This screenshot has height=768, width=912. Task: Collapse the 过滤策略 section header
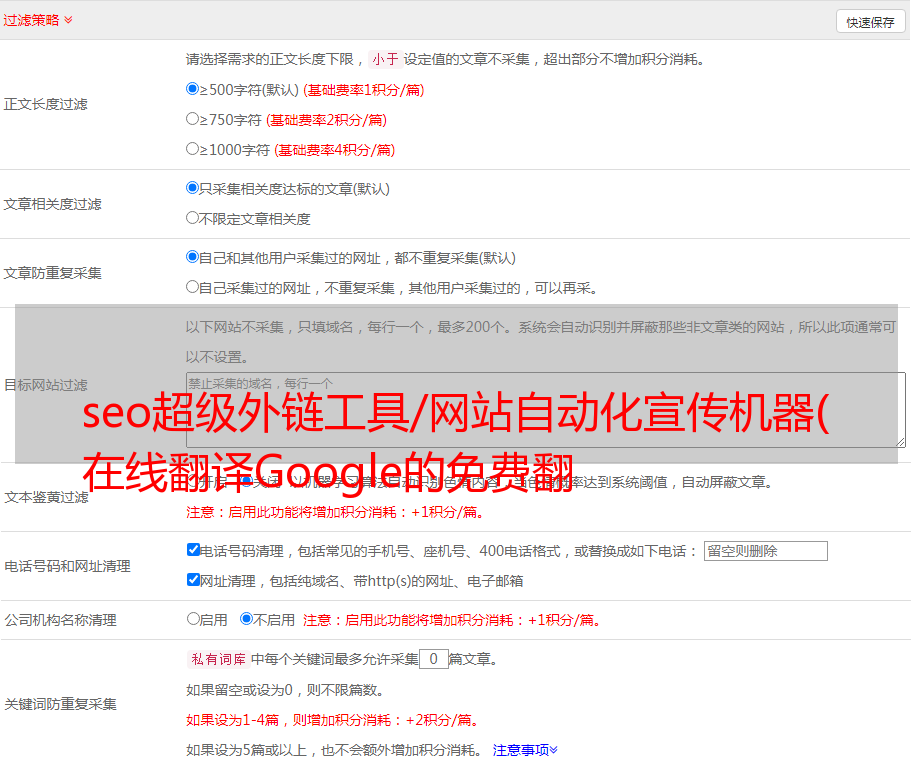coord(38,20)
